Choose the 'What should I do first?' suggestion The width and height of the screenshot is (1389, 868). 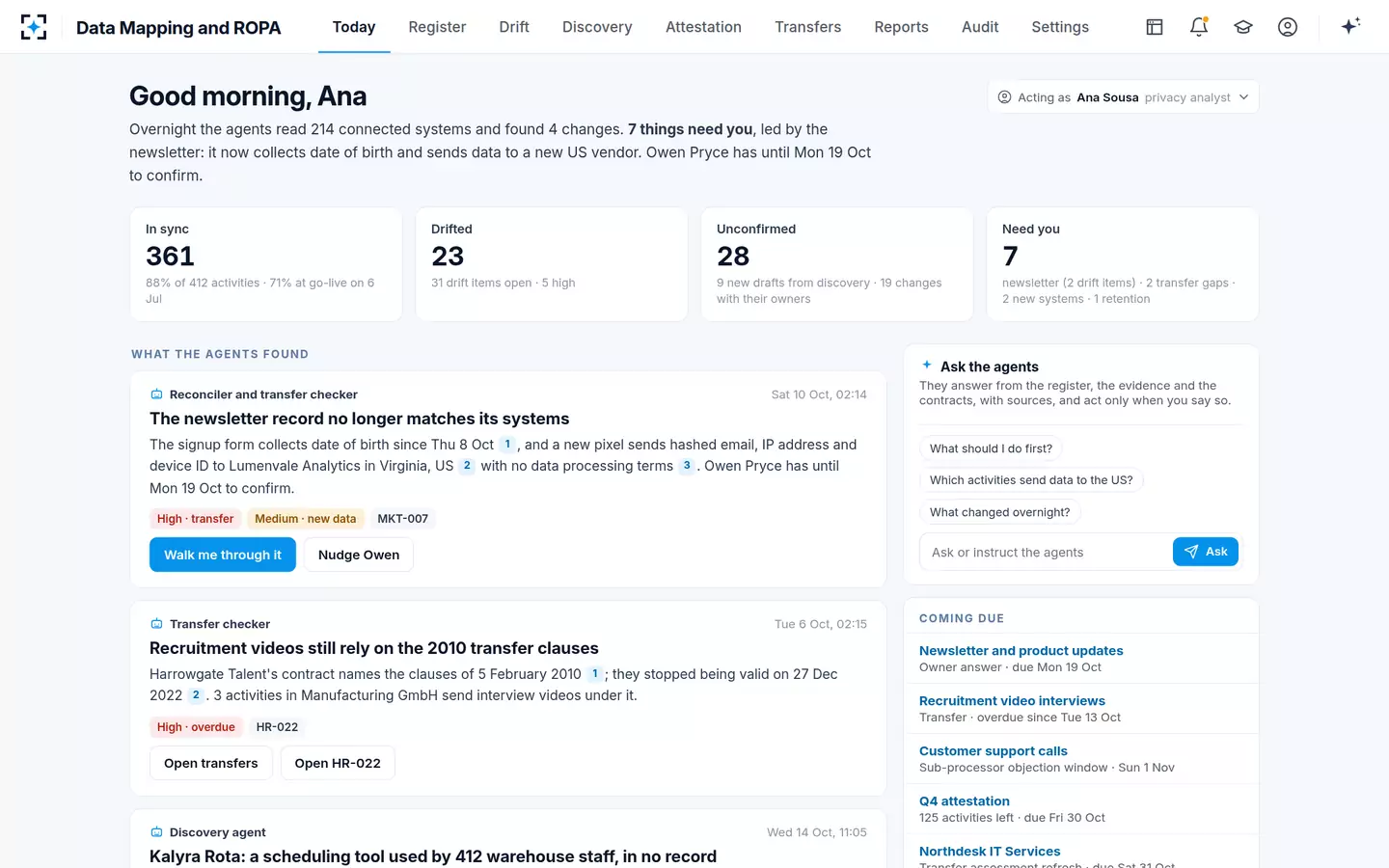coord(991,448)
